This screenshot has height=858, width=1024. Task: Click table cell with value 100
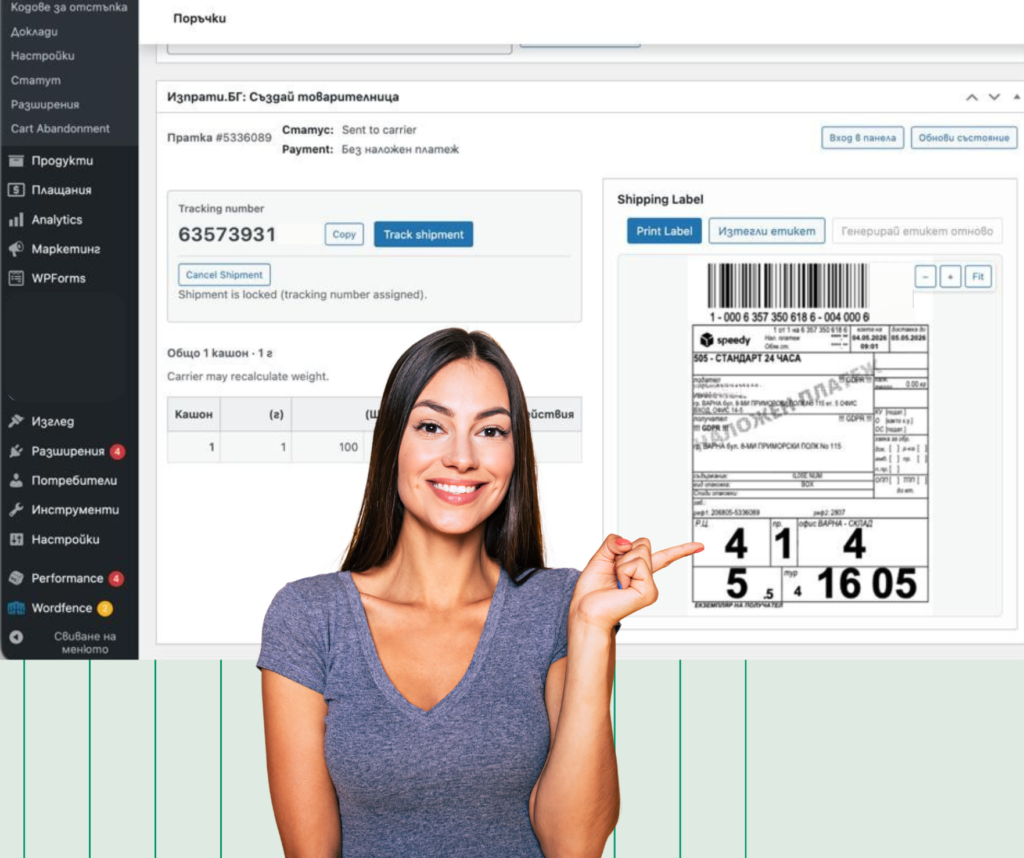click(x=348, y=447)
